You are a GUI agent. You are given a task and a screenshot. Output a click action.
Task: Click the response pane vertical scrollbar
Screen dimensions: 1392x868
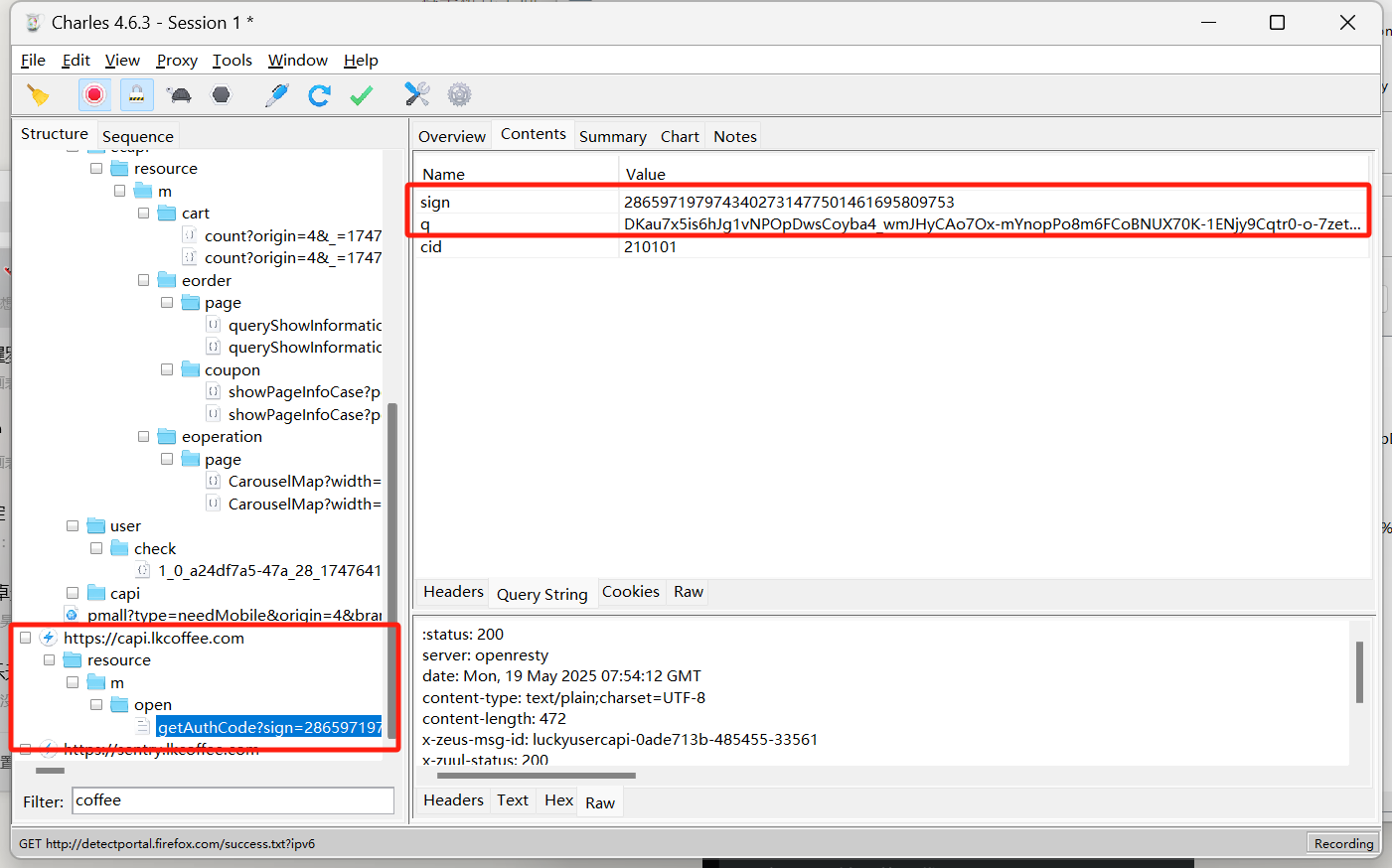(1359, 671)
